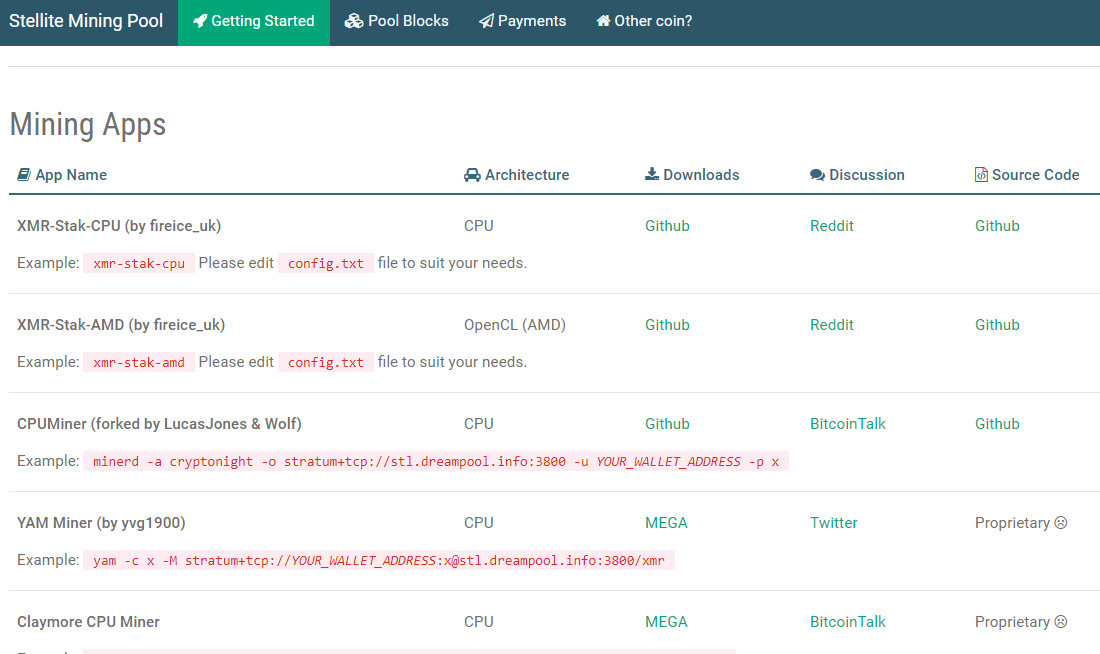Click the home icon beside Other coin
The height and width of the screenshot is (654, 1100).
pos(603,21)
